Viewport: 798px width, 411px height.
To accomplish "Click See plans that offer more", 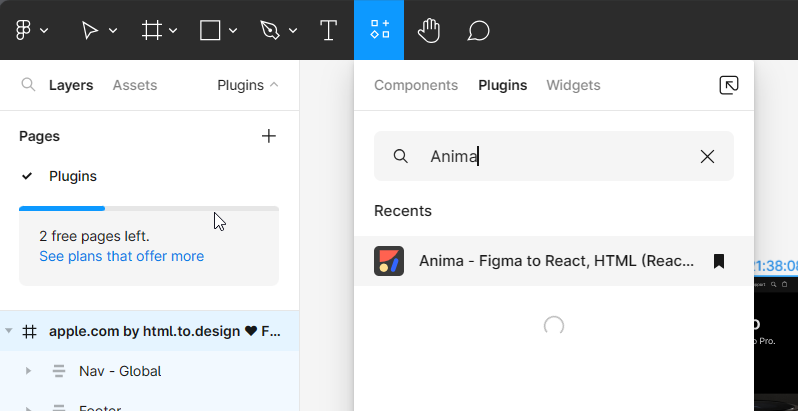I will point(121,256).
